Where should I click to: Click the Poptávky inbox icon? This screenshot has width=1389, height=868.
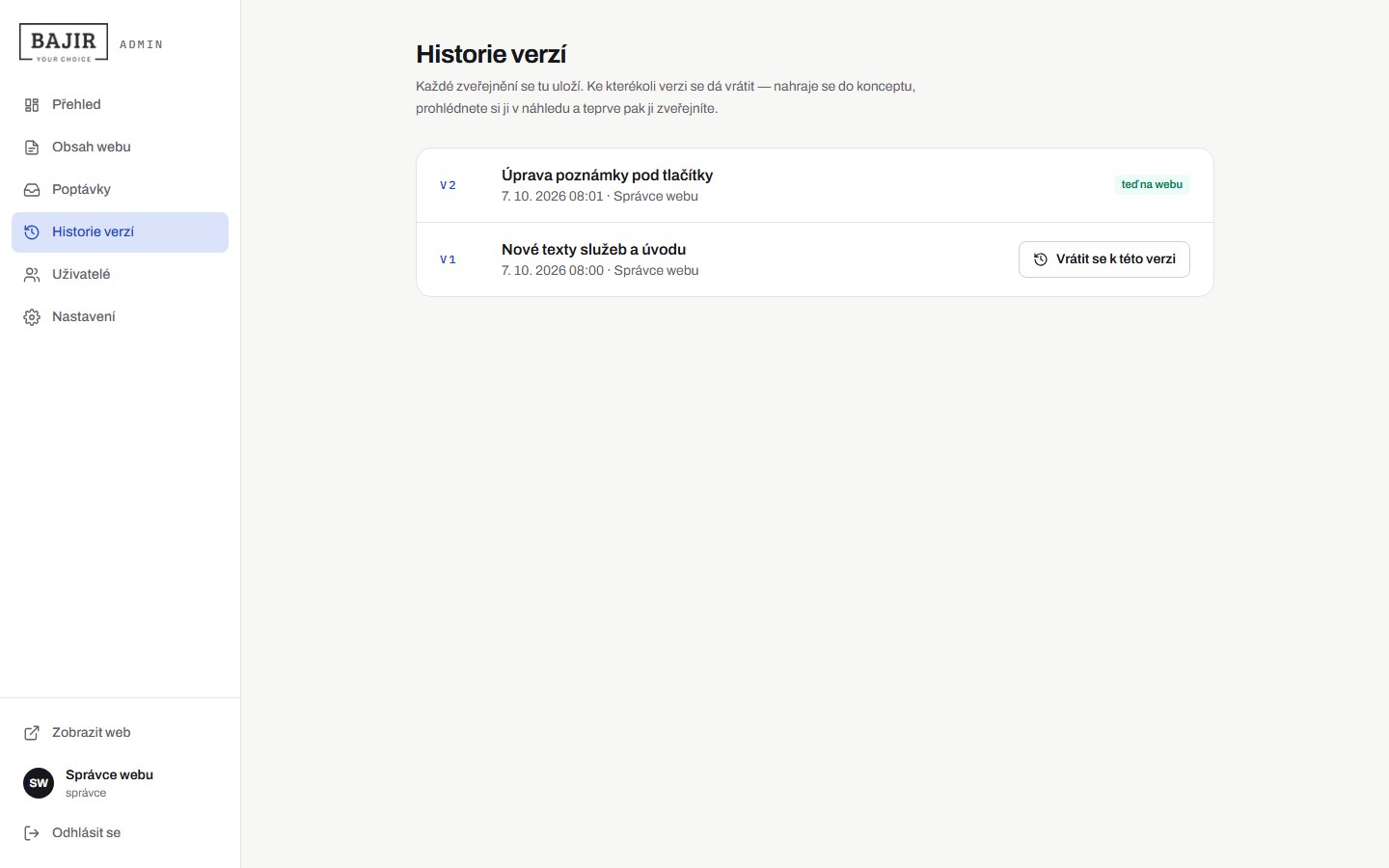click(x=32, y=190)
